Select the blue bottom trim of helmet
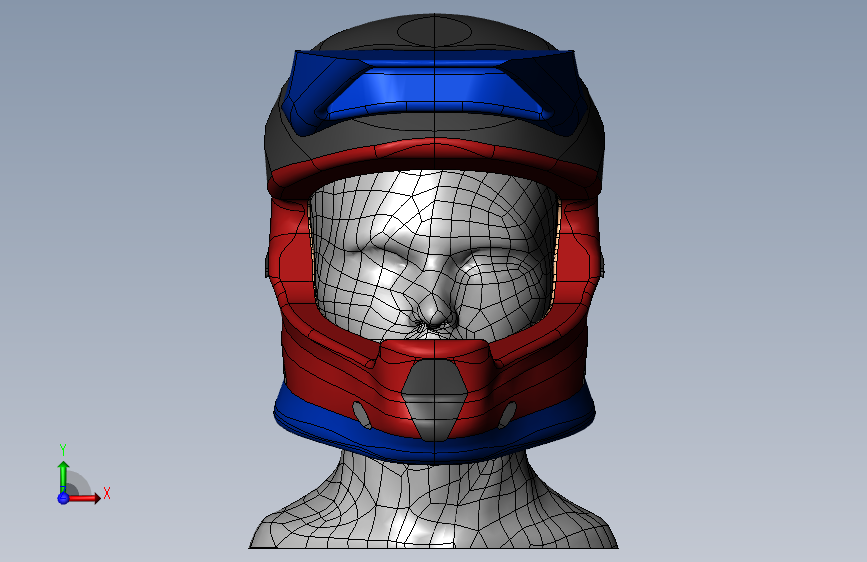The image size is (867, 562). (x=435, y=449)
